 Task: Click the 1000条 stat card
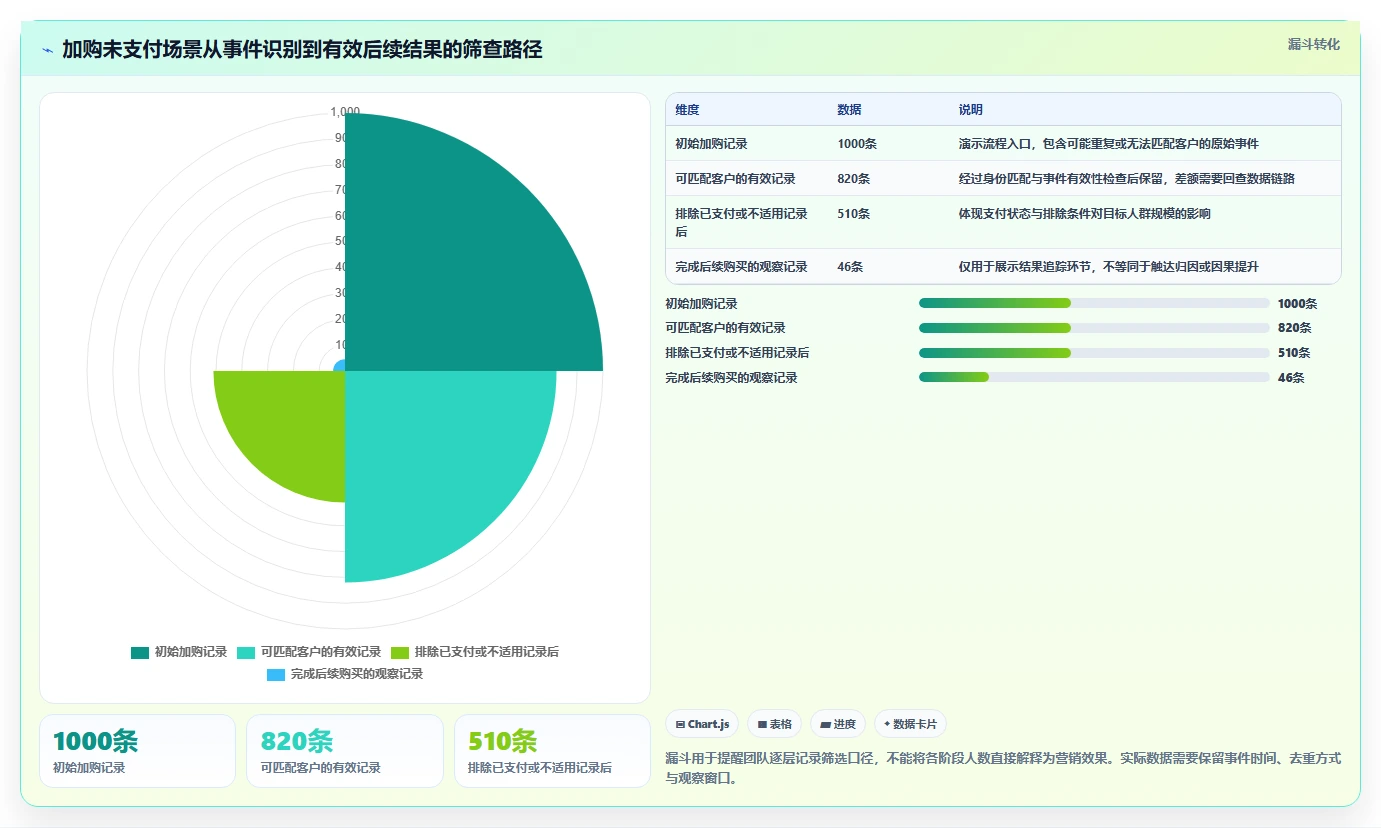pos(138,751)
